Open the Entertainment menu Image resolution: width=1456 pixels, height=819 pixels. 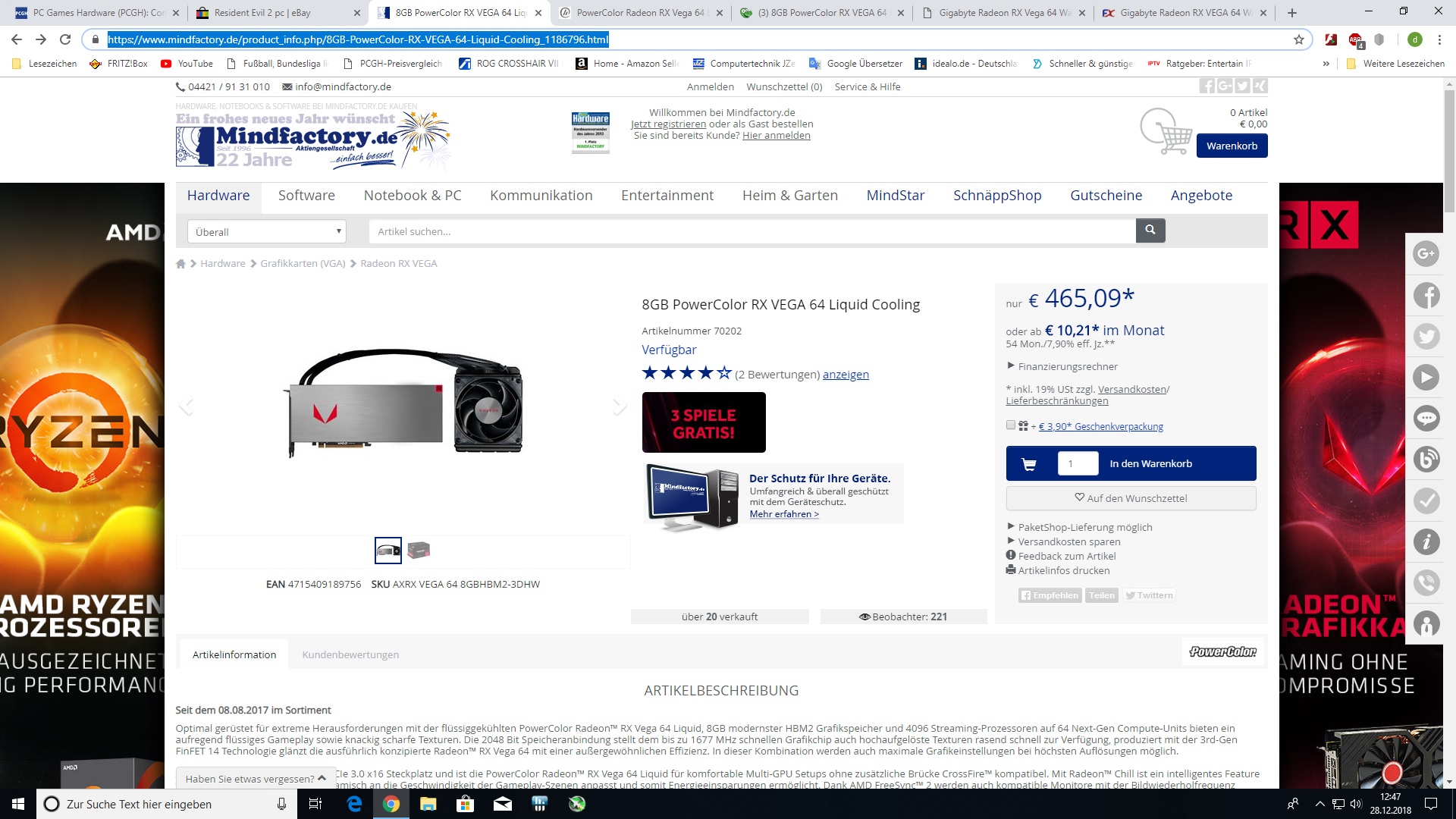coord(667,196)
